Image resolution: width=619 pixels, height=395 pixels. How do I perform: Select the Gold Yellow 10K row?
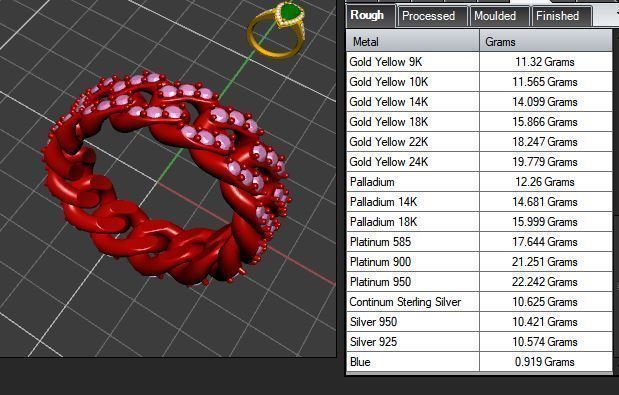point(479,82)
